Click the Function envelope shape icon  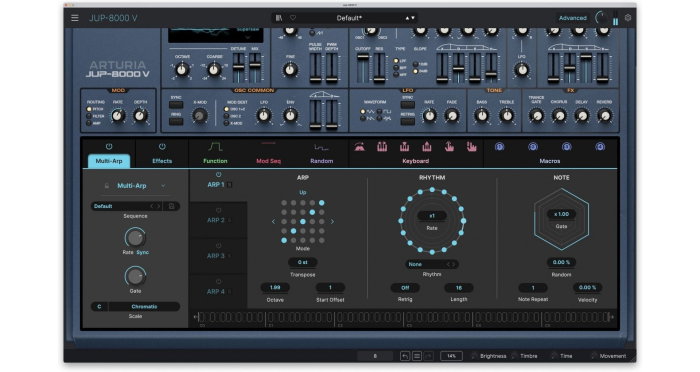[x=215, y=147]
